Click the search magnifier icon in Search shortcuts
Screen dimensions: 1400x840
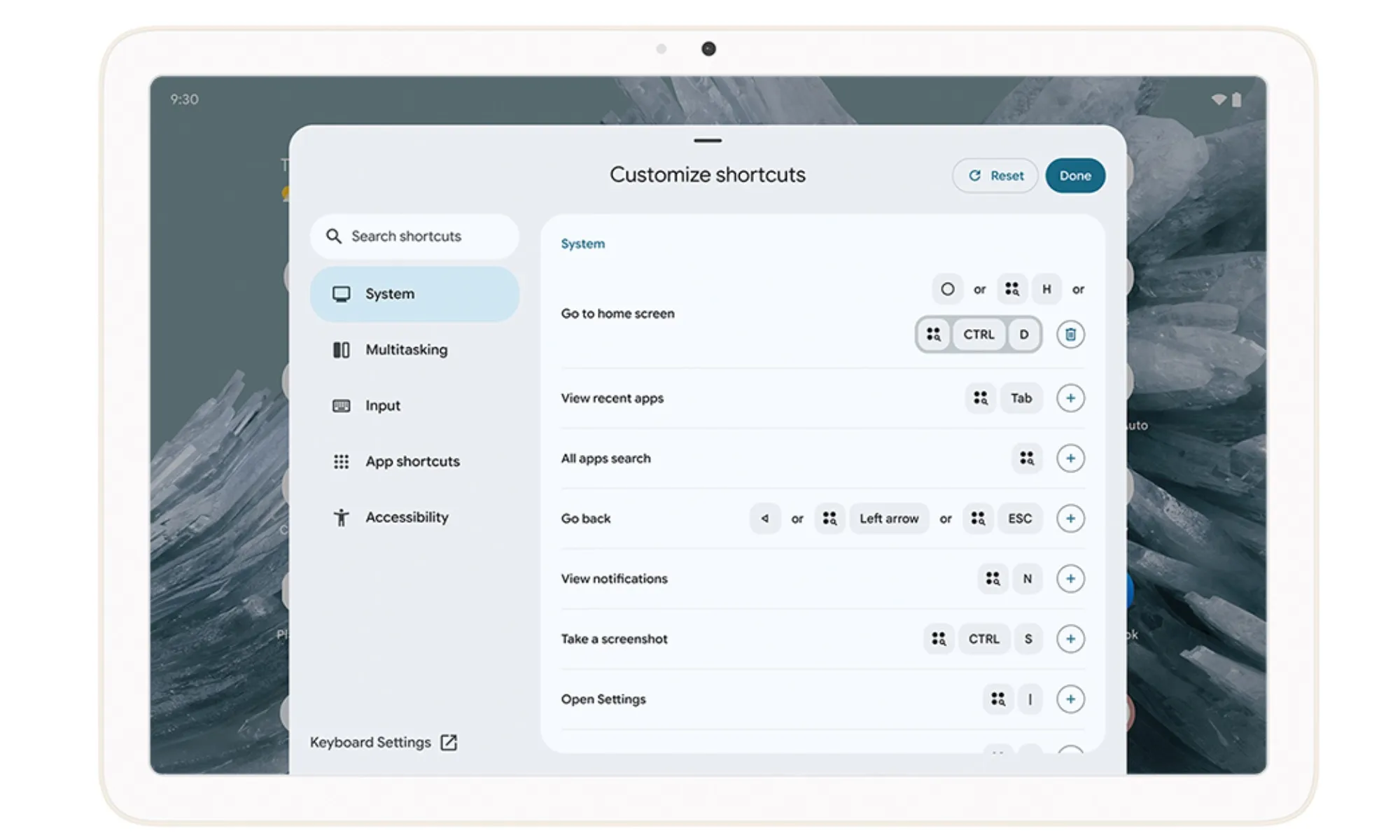(333, 236)
